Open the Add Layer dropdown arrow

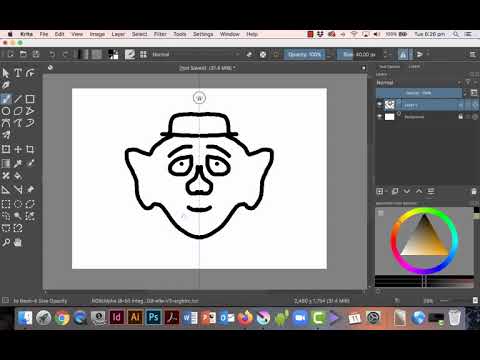[386, 191]
